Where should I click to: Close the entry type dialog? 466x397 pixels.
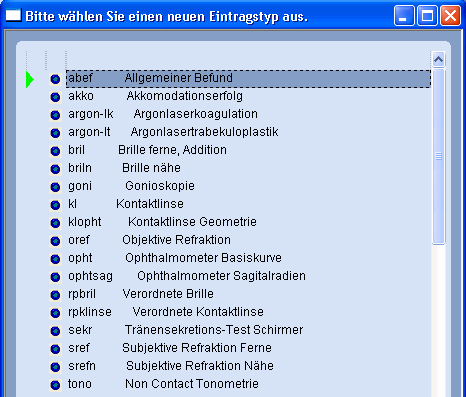pos(450,15)
